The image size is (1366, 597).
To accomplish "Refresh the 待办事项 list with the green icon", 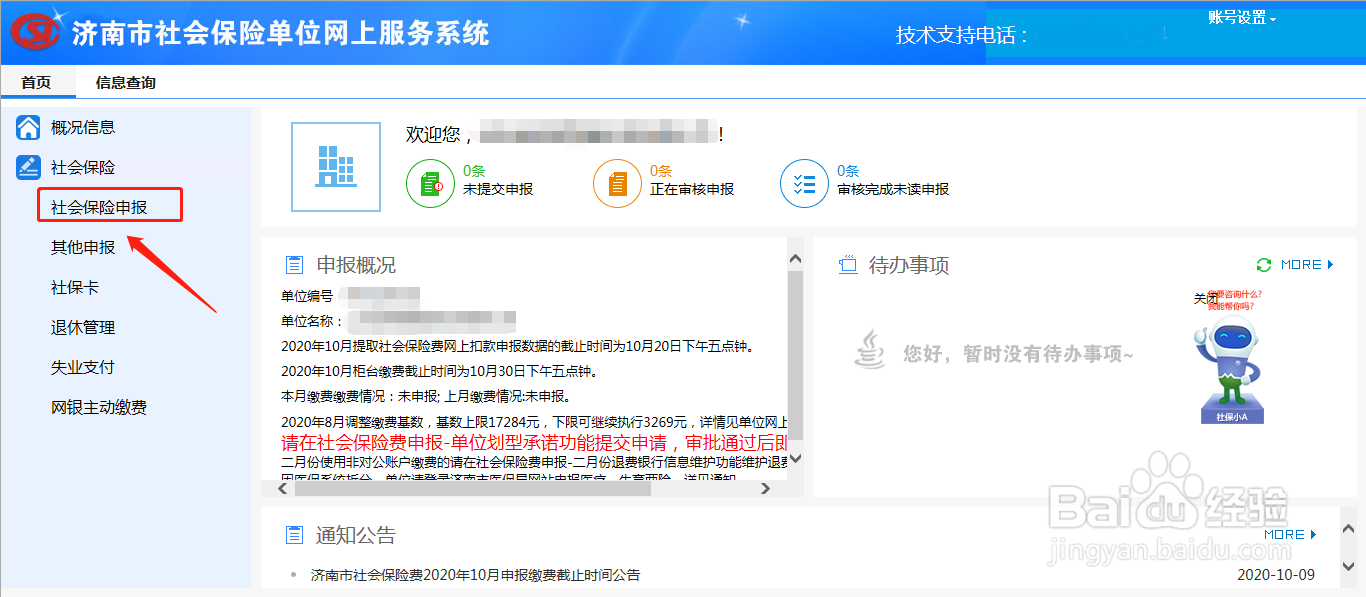I will point(1263,264).
